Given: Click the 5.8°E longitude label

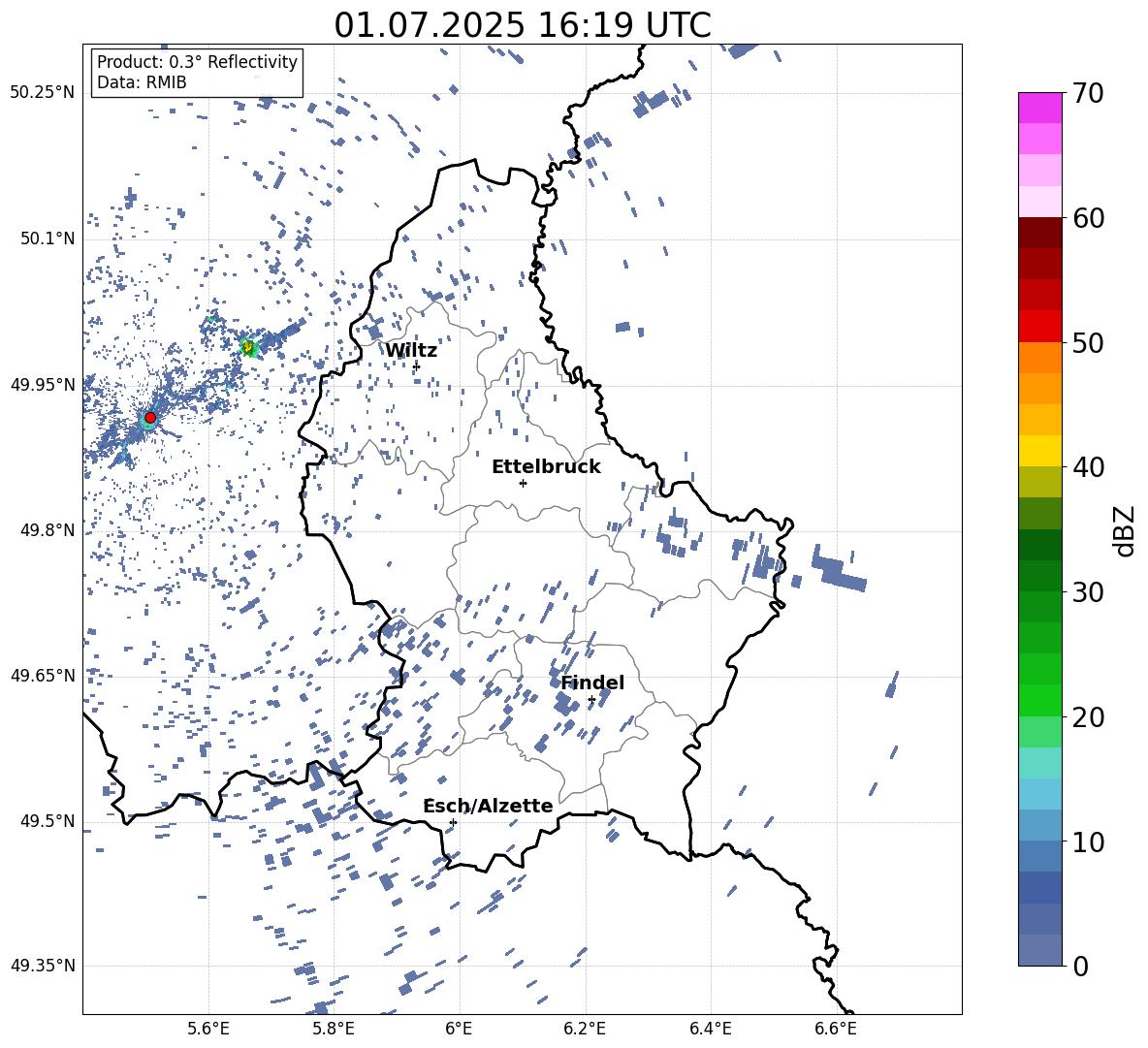Looking at the screenshot, I should [334, 1029].
